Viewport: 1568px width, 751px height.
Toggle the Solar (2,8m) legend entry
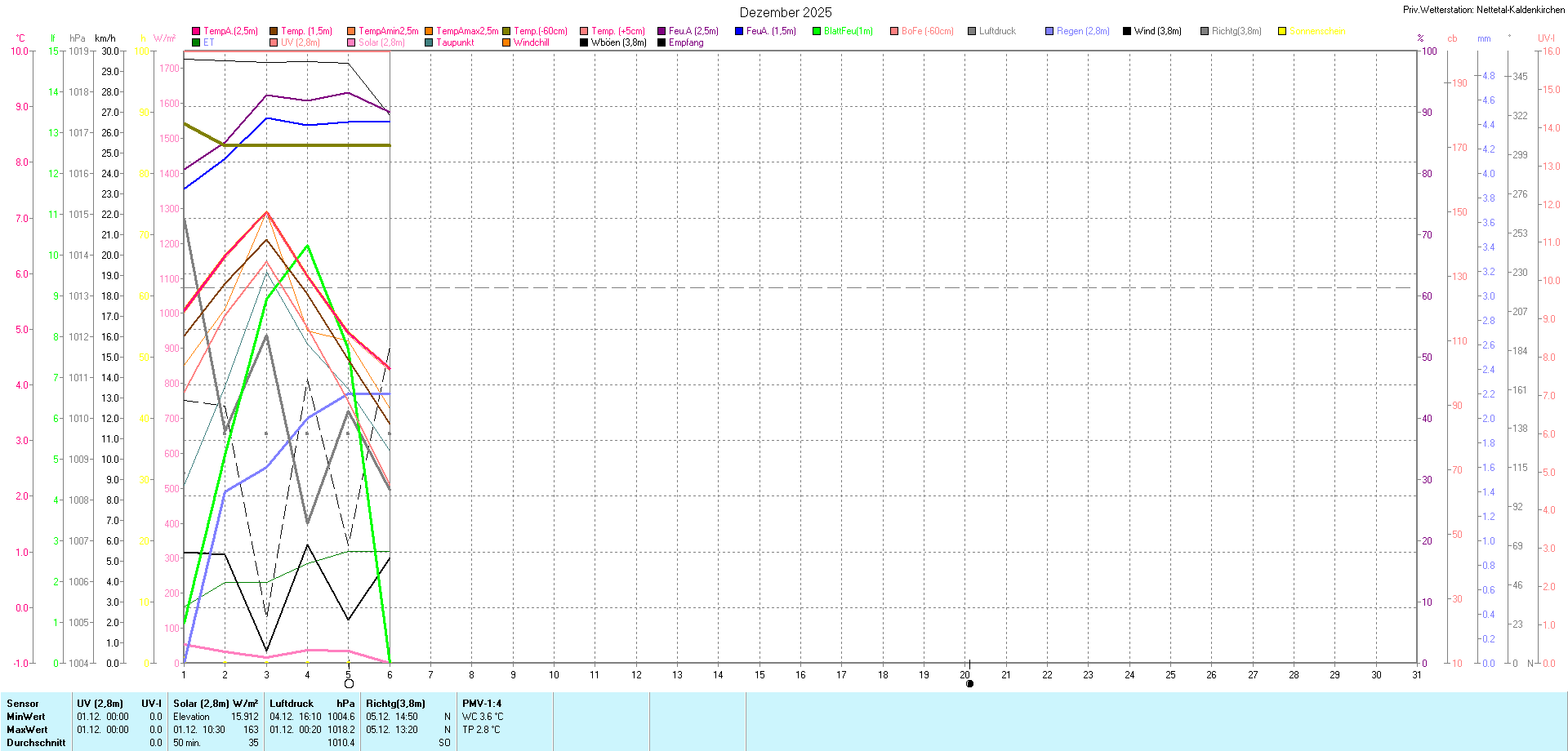pos(381,42)
